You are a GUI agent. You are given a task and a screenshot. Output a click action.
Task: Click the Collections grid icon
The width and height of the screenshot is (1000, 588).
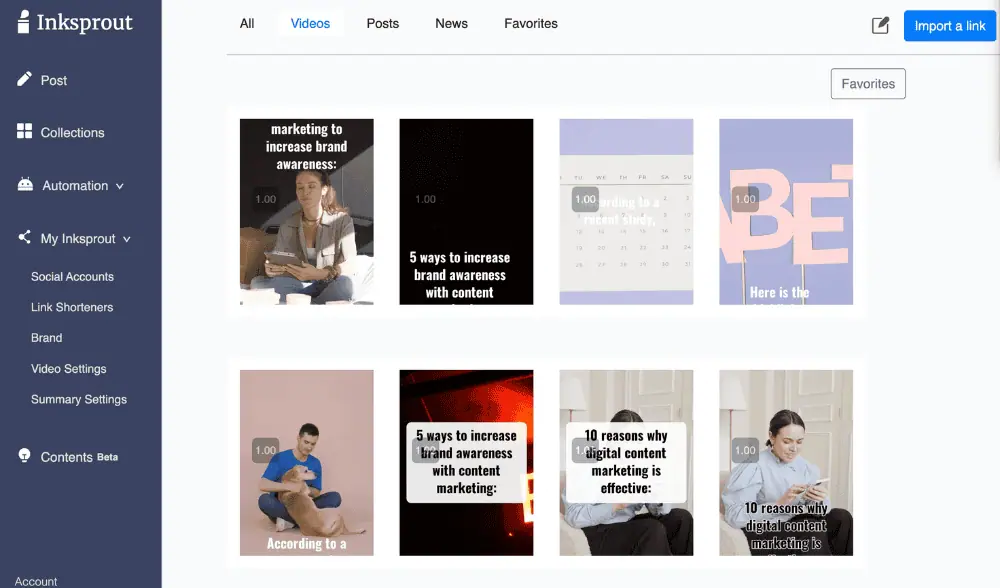25,132
